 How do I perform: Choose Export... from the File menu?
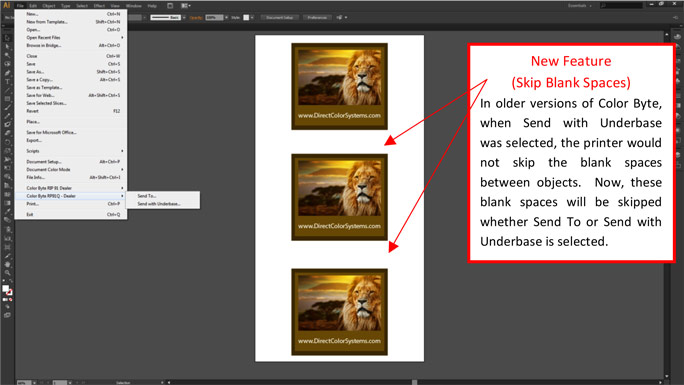coord(71,140)
